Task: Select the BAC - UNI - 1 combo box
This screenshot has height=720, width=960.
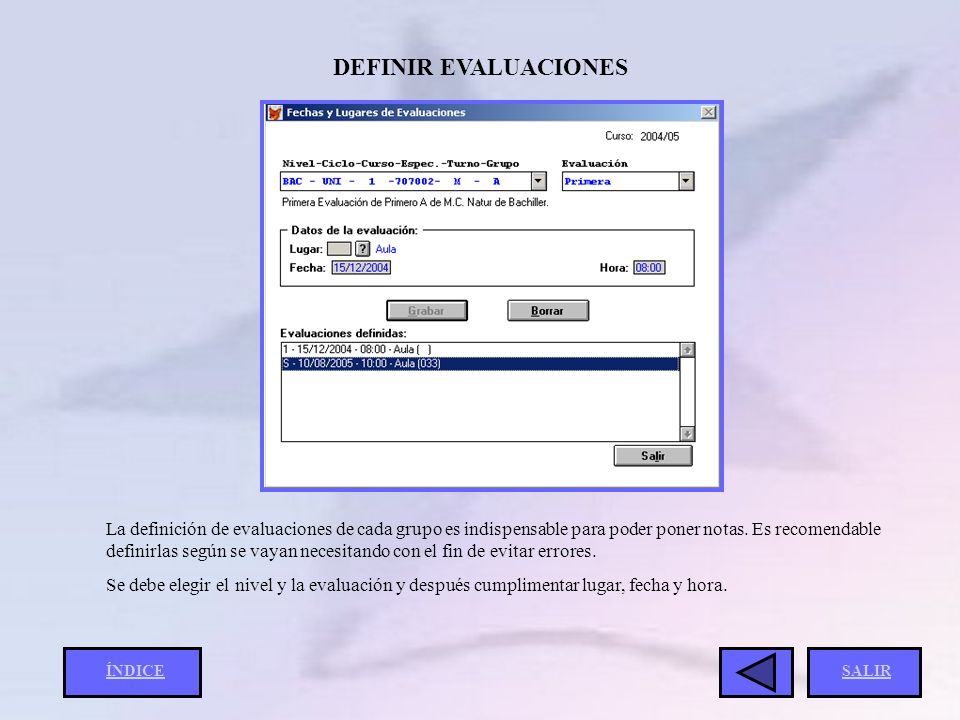Action: pyautogui.click(x=413, y=181)
